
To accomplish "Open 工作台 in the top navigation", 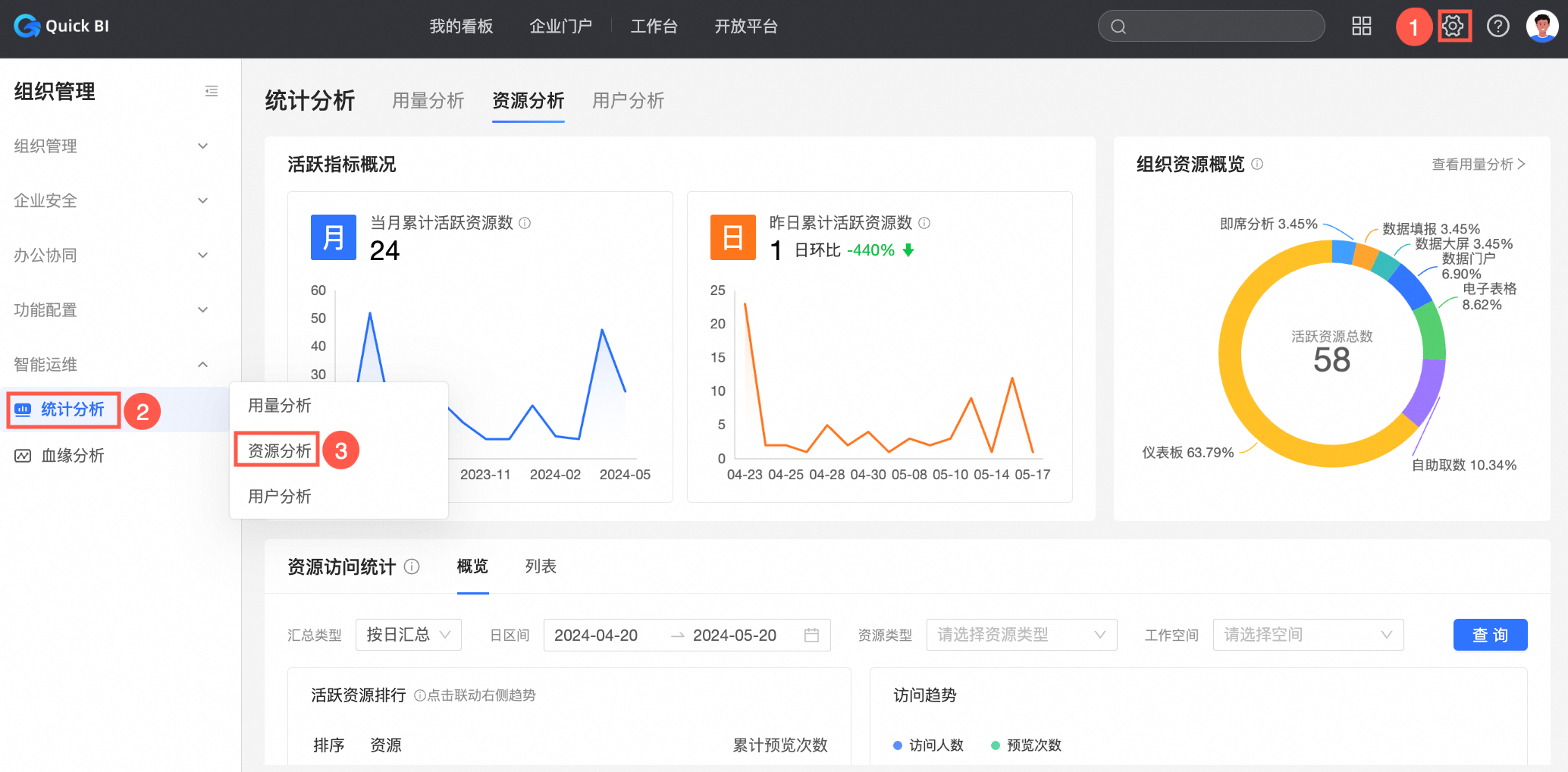I will 654,27.
